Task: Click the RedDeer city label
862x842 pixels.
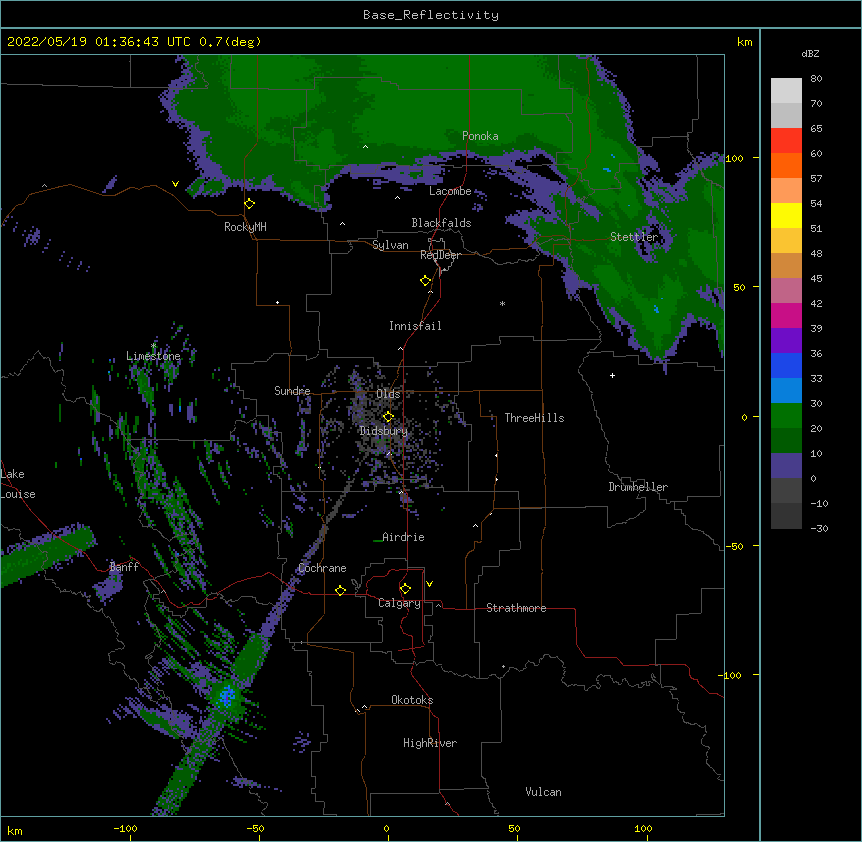Action: 440,255
